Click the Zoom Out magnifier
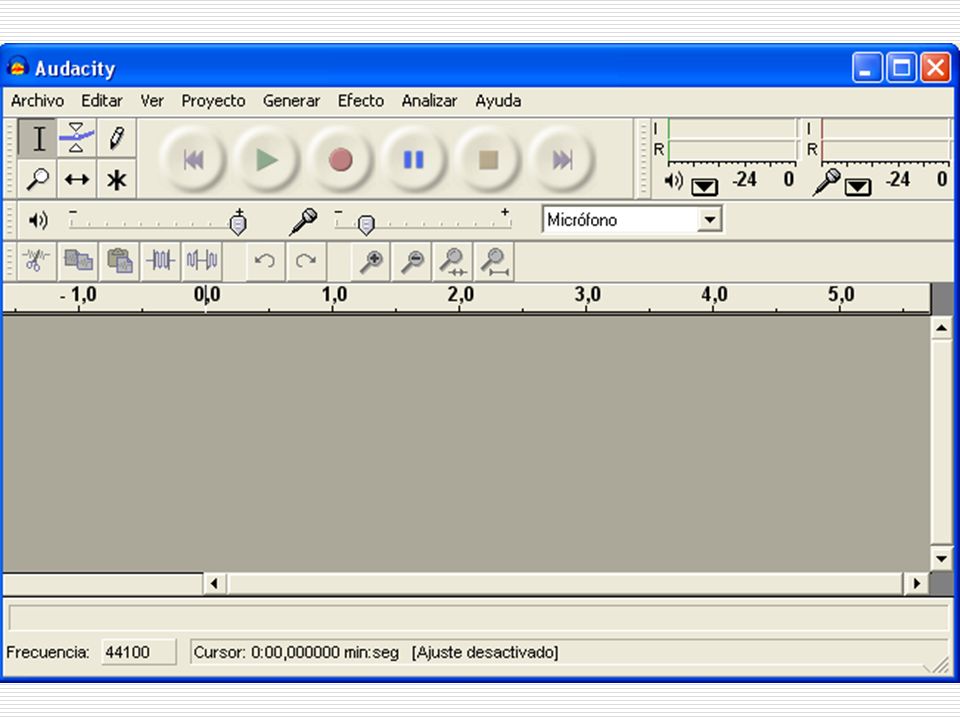 click(x=412, y=261)
